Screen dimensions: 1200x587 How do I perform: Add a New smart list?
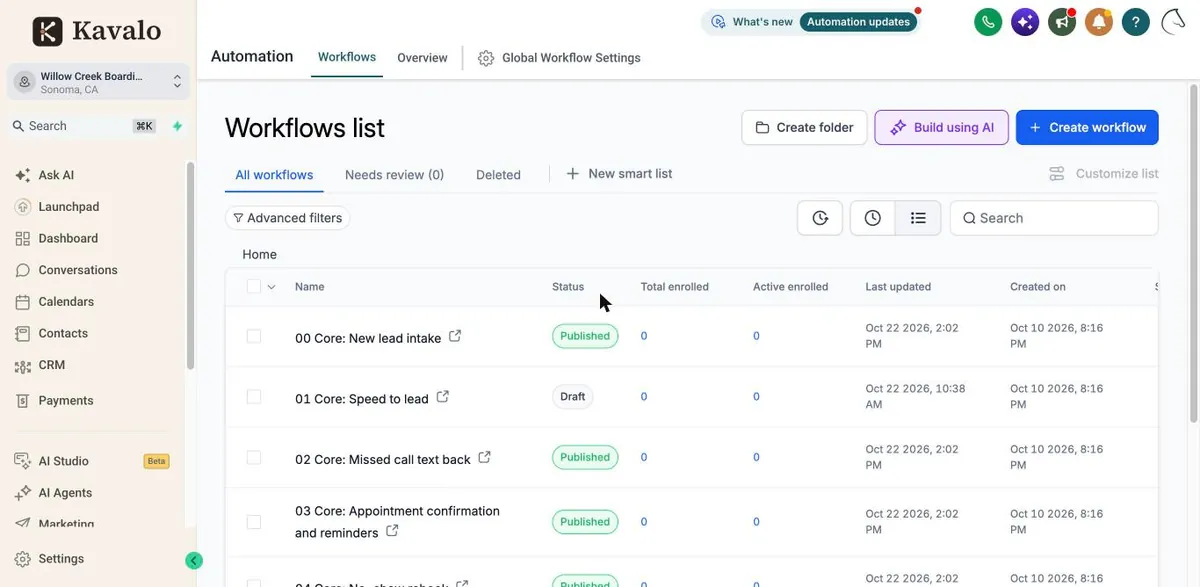click(x=619, y=174)
